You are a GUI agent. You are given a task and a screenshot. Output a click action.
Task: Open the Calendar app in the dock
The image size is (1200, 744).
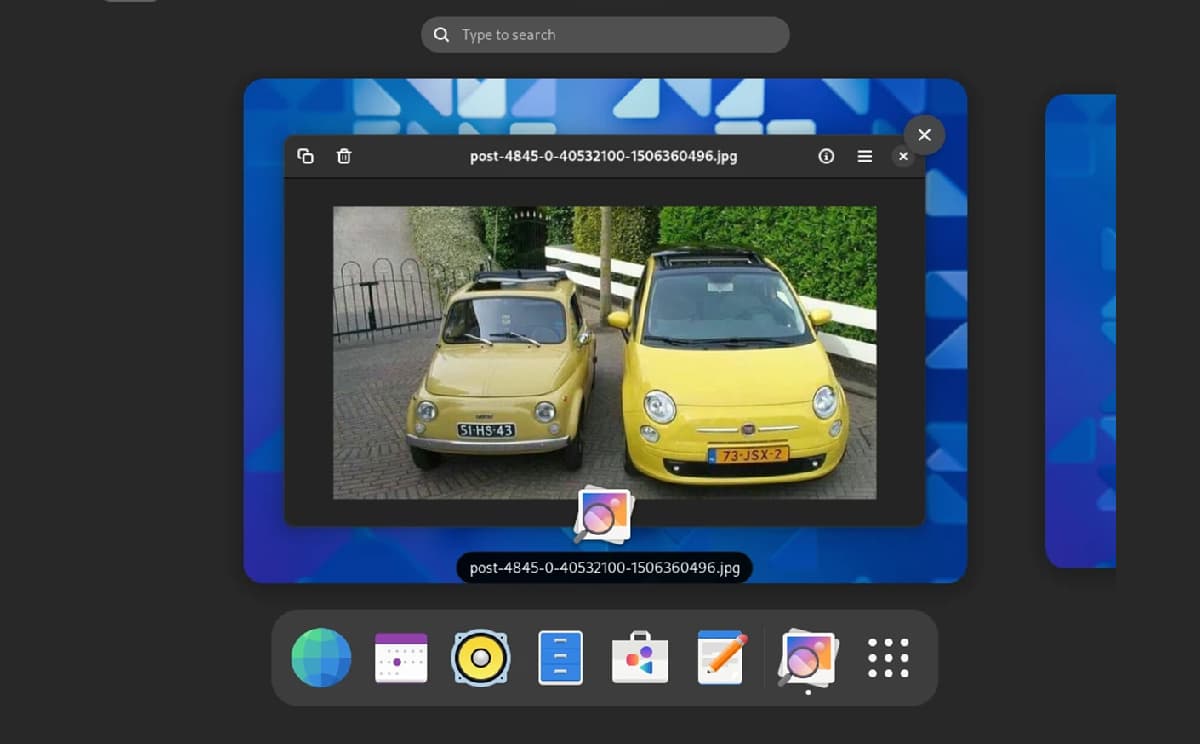[401, 658]
